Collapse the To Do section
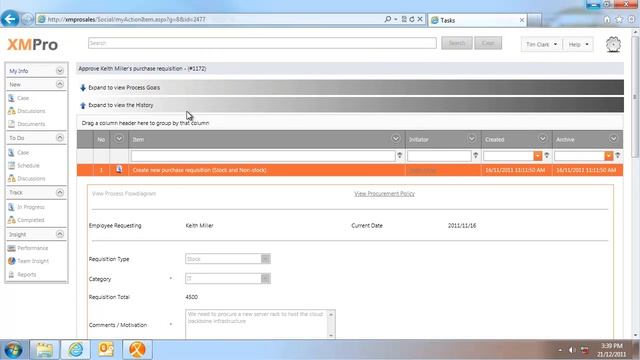Screen dimensions: 640x360 pos(60,138)
